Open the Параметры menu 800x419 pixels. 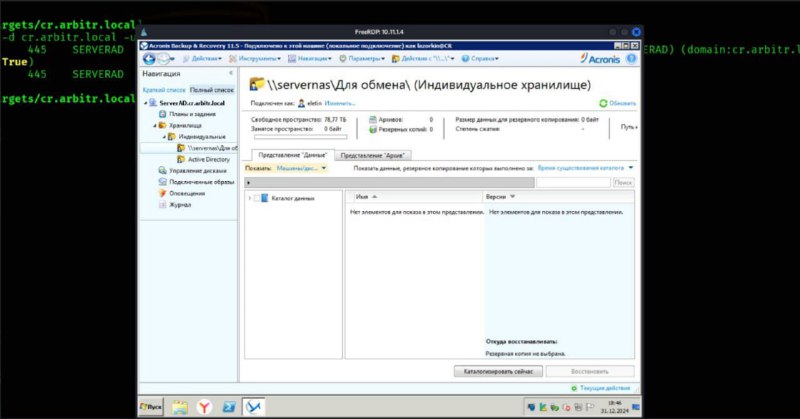[x=362, y=59]
